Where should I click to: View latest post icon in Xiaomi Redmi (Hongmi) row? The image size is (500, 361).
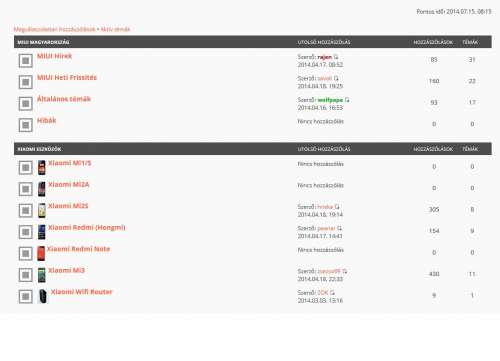pos(339,228)
